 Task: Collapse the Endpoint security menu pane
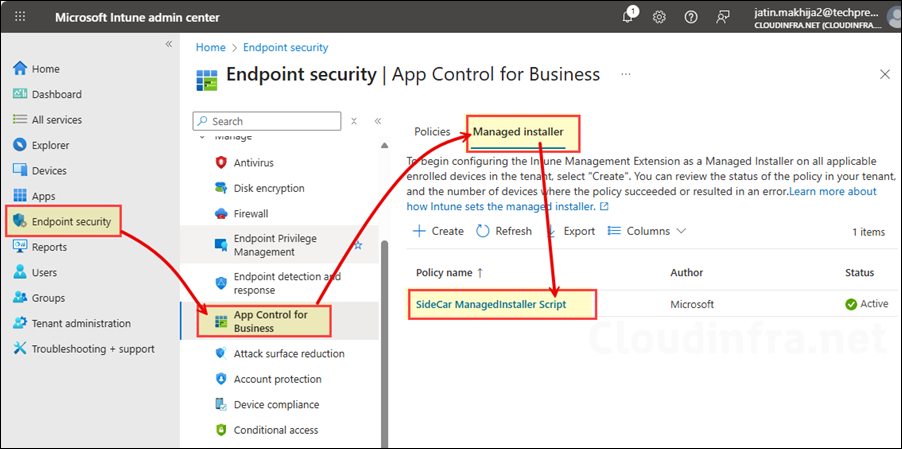(x=377, y=121)
